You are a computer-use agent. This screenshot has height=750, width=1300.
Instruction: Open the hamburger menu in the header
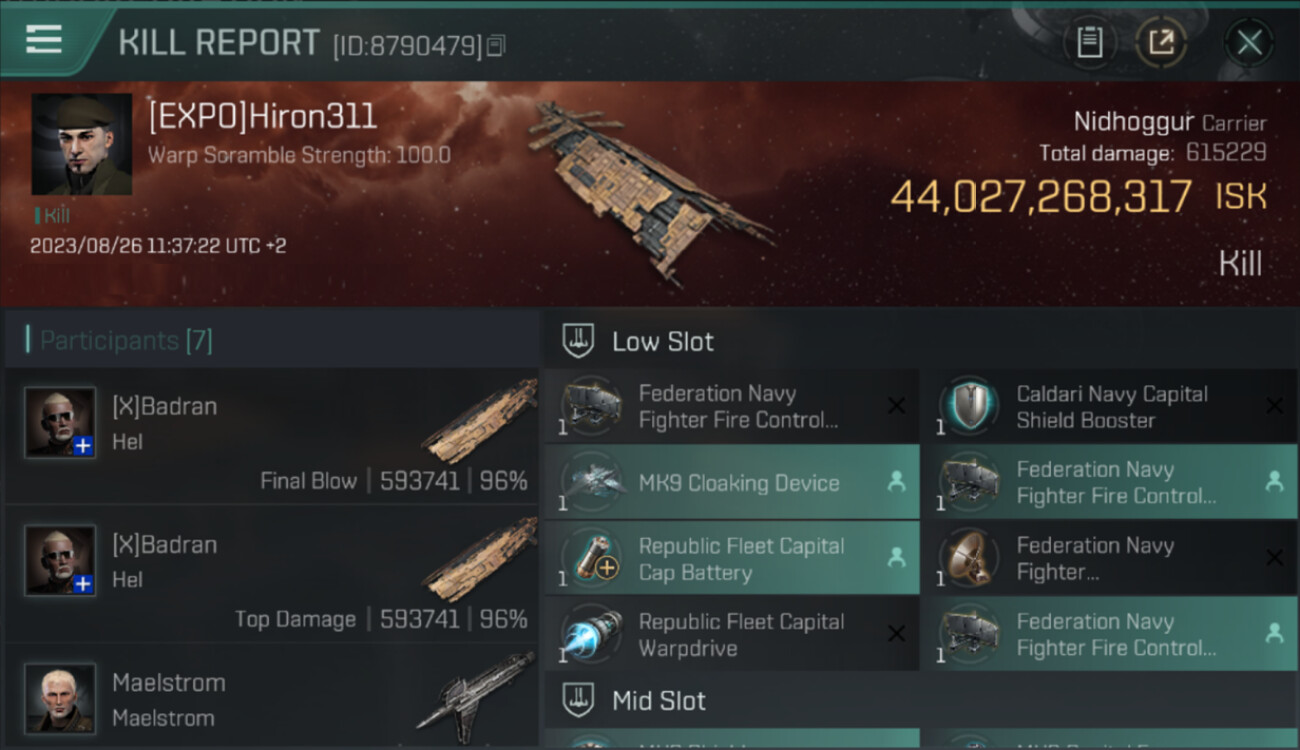pos(45,40)
